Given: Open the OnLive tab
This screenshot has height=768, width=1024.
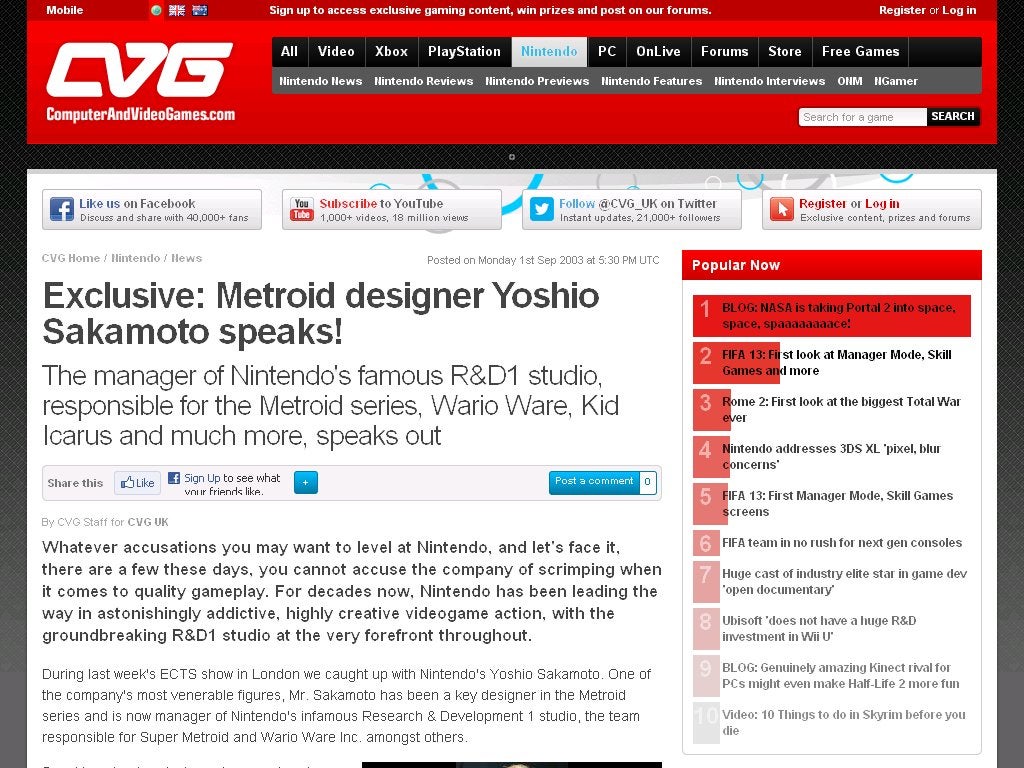Looking at the screenshot, I should (x=658, y=52).
